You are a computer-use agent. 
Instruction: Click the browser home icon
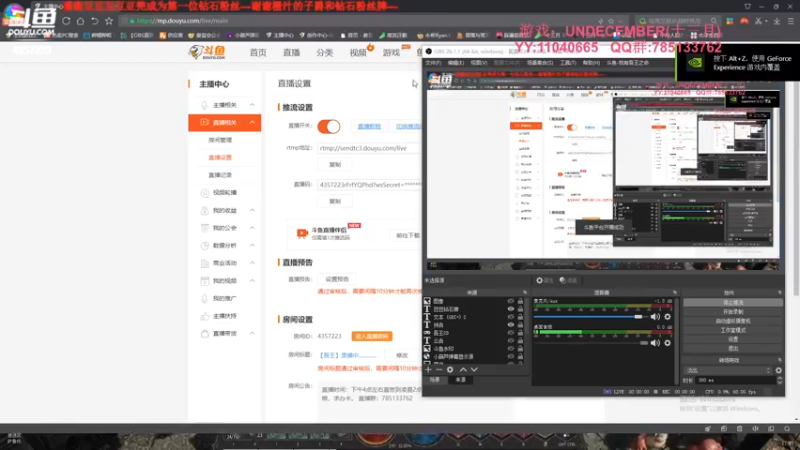(81, 21)
